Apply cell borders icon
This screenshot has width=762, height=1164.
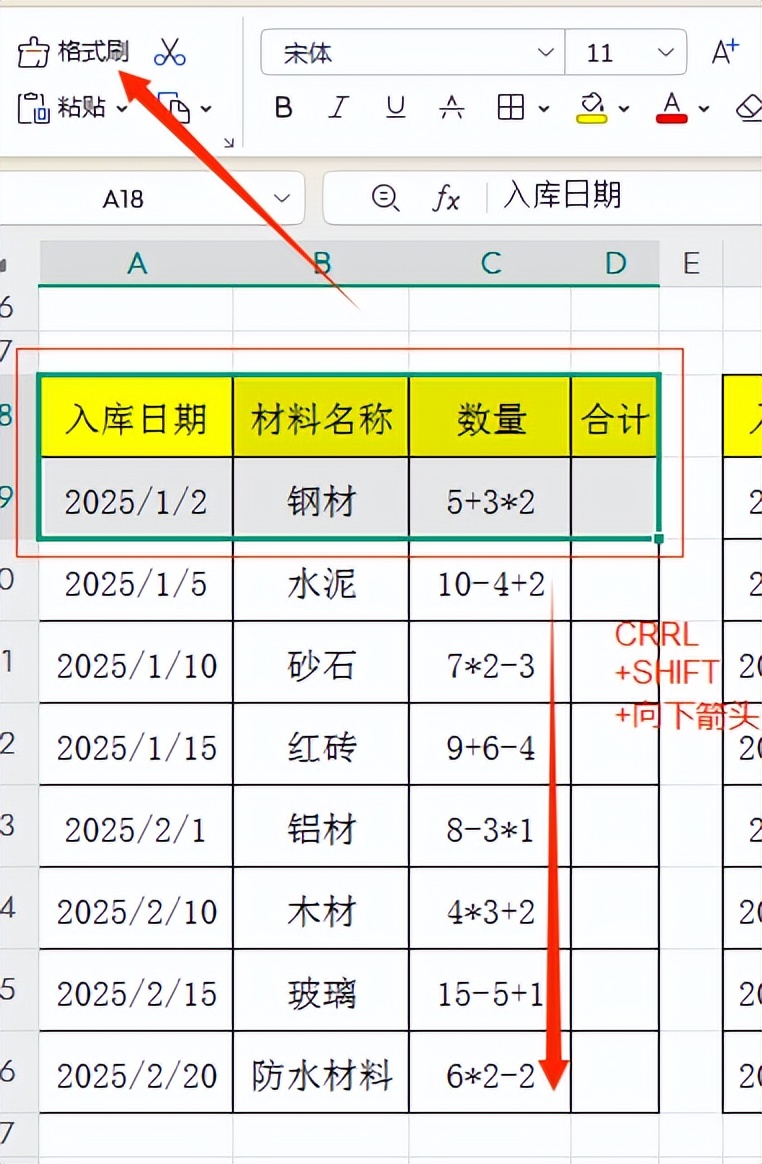[511, 108]
